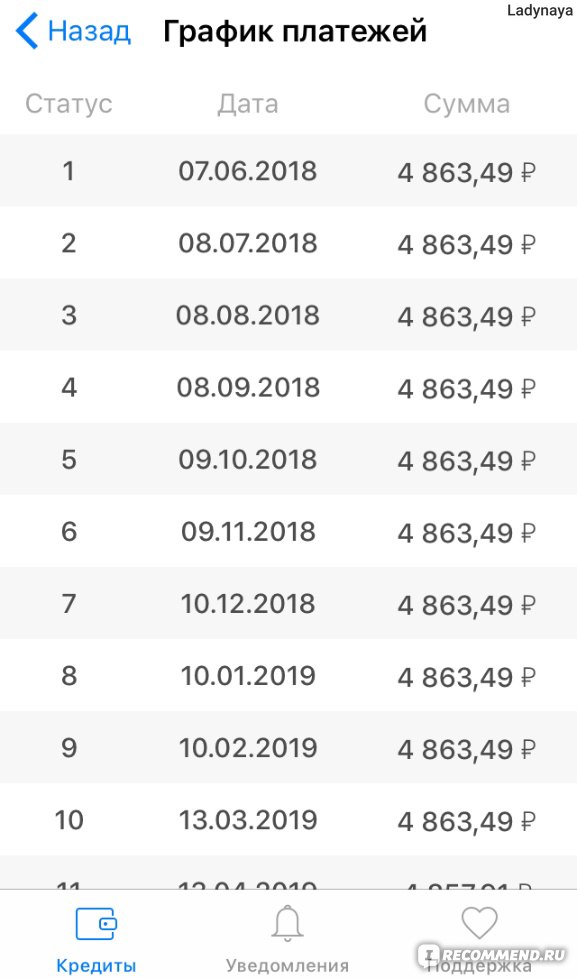577x978 pixels.
Task: Tap payment row number 9
Action: click(x=288, y=747)
